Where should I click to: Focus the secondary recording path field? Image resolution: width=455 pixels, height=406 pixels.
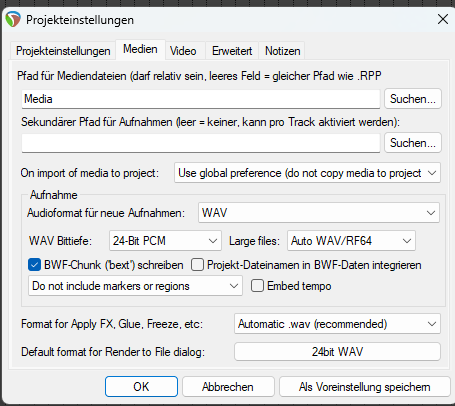[x=201, y=143]
